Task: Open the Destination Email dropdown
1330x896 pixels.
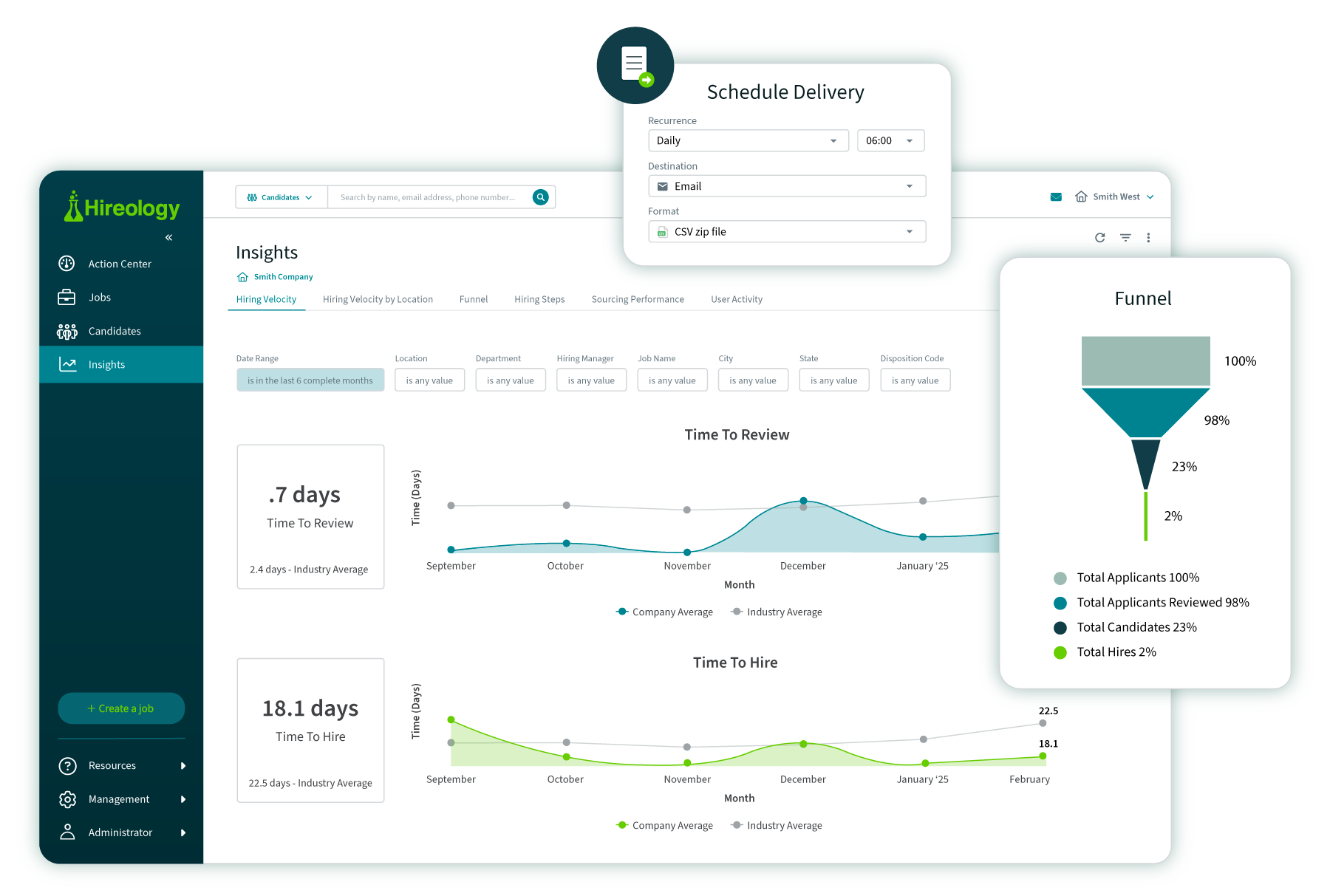Action: 787,186
